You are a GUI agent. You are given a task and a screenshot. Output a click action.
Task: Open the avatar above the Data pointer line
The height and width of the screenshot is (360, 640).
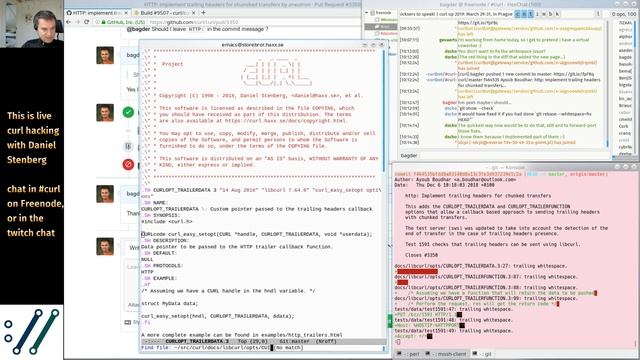[105, 194]
